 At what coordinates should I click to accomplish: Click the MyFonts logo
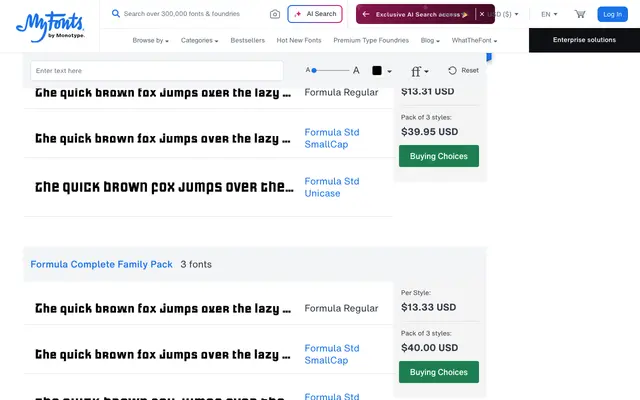pos(50,27)
